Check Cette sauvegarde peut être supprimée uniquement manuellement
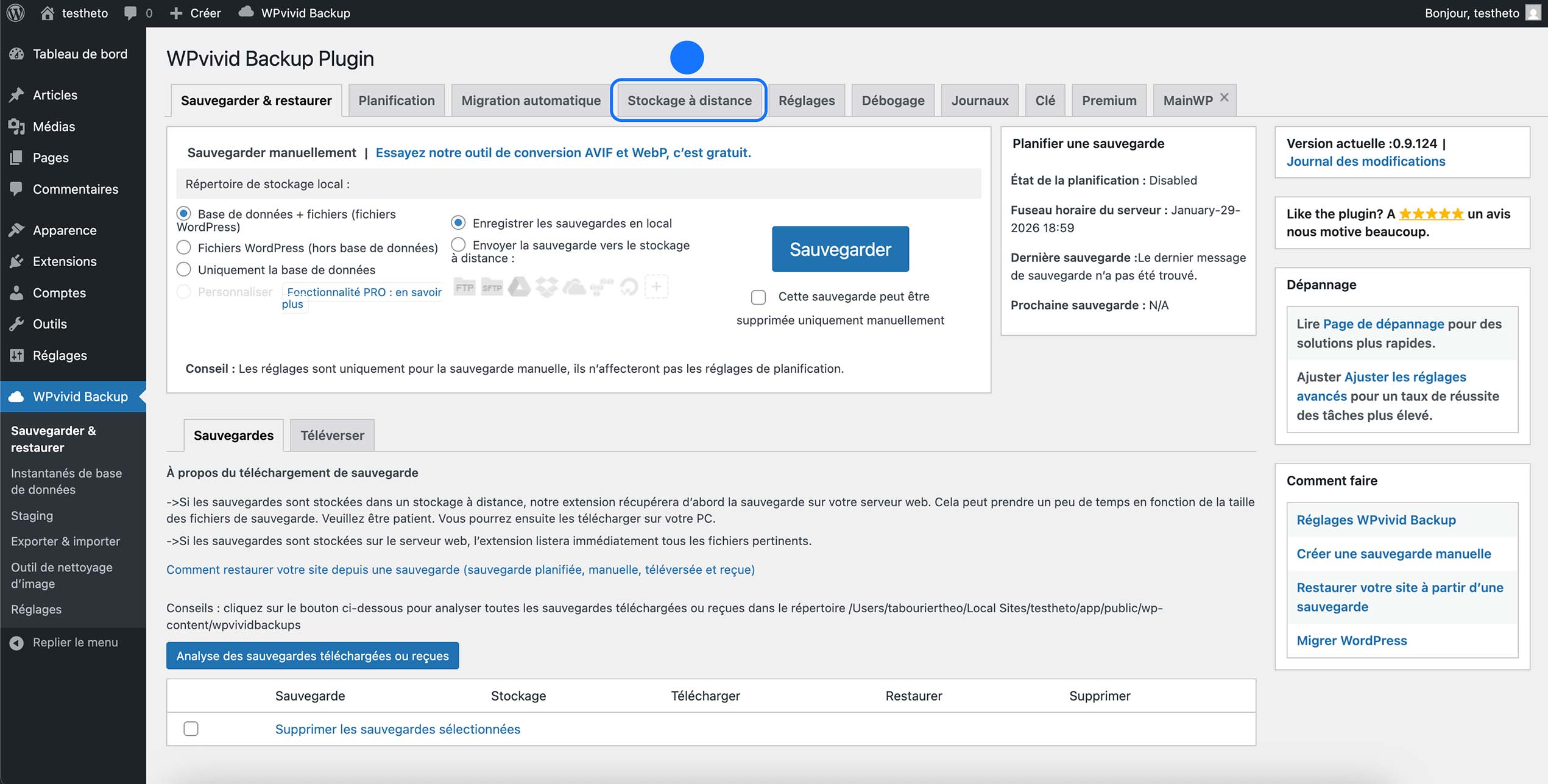This screenshot has height=784, width=1548. click(x=758, y=297)
